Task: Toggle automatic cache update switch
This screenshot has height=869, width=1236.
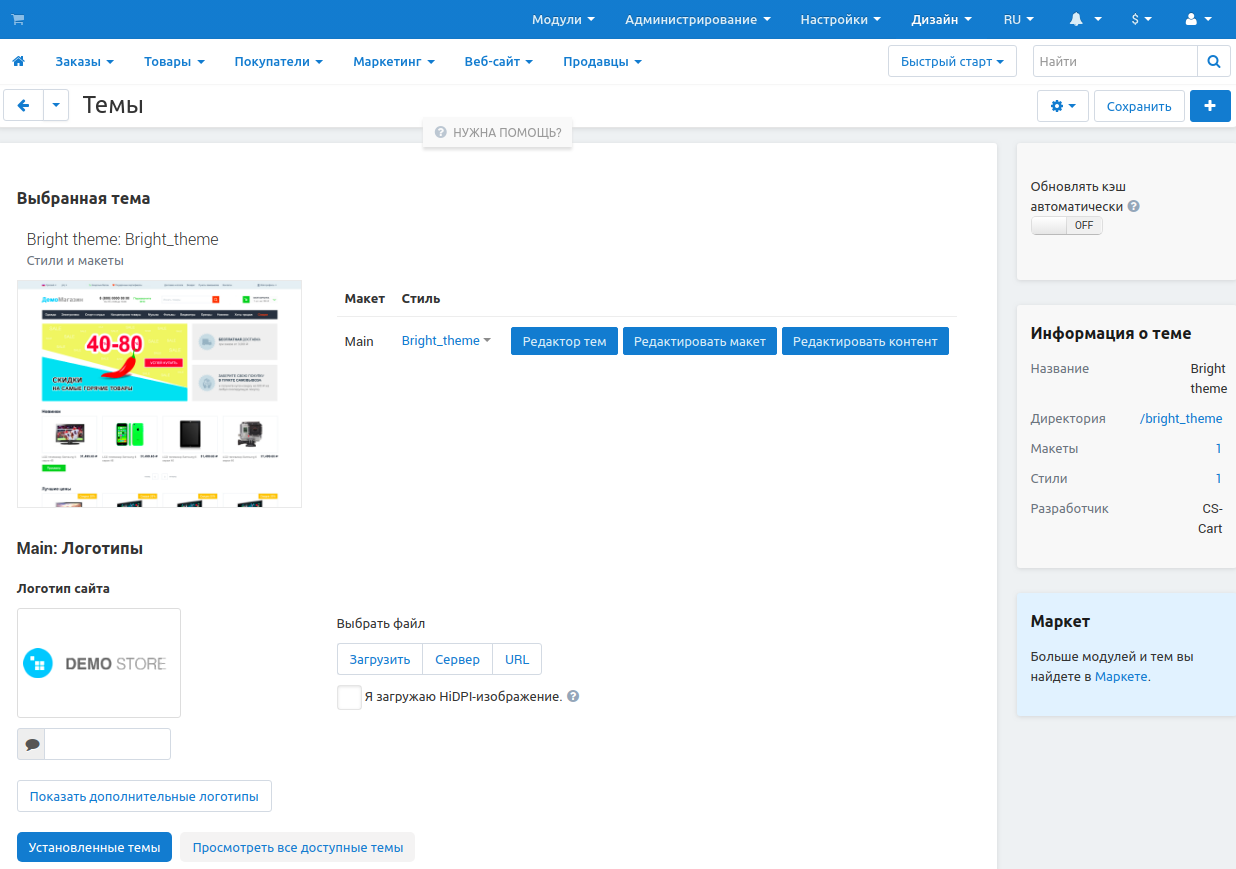Action: 1066,226
